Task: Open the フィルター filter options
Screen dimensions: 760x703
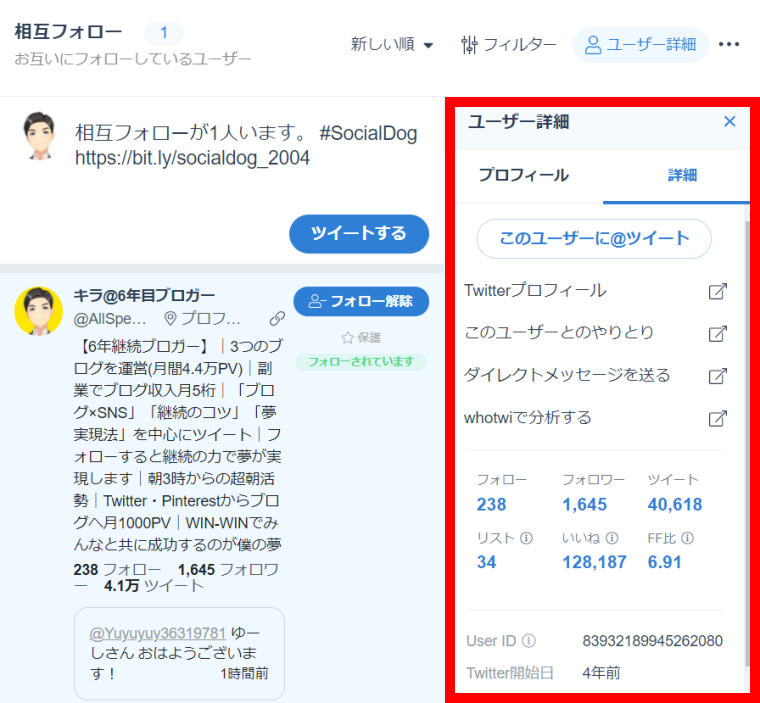Action: pos(508,44)
